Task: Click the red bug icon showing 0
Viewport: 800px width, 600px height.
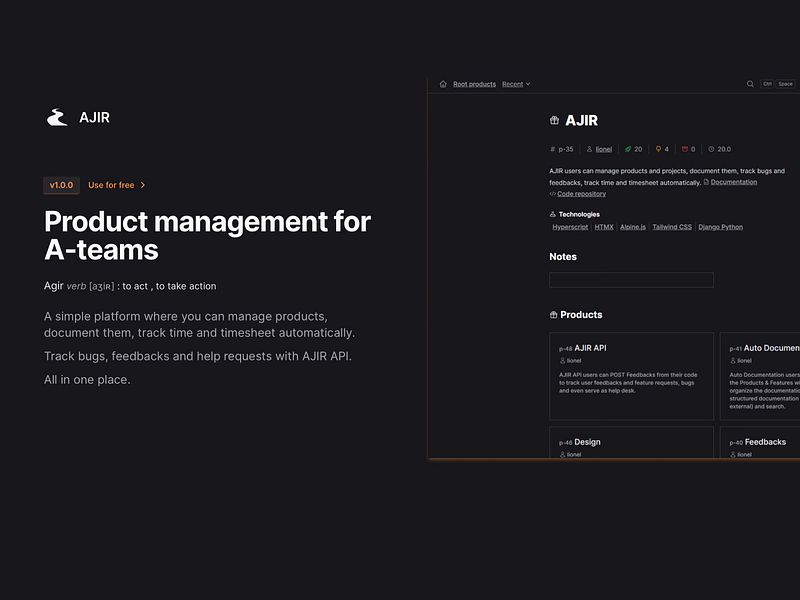Action: coord(686,149)
